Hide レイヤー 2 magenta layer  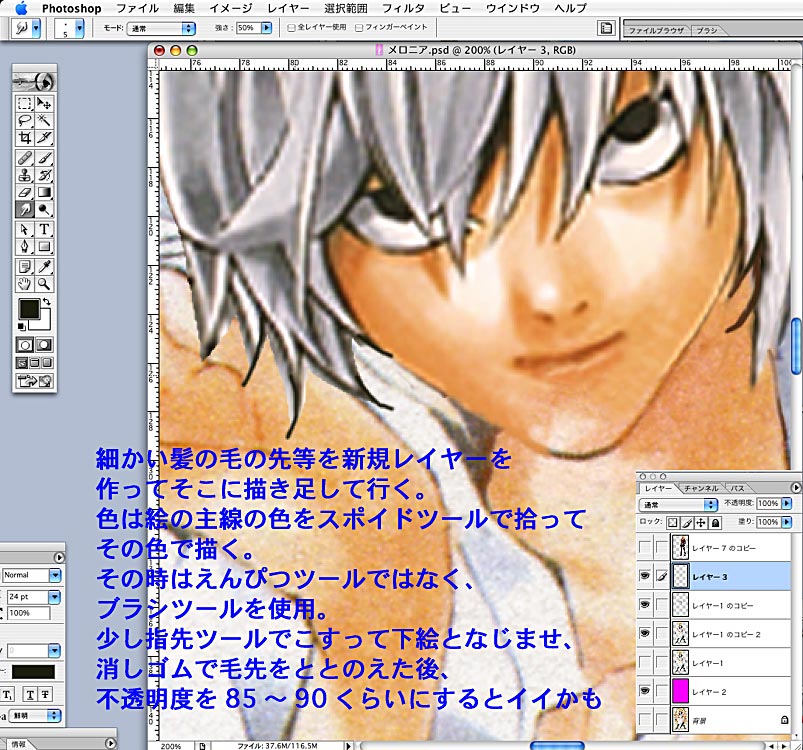[645, 691]
